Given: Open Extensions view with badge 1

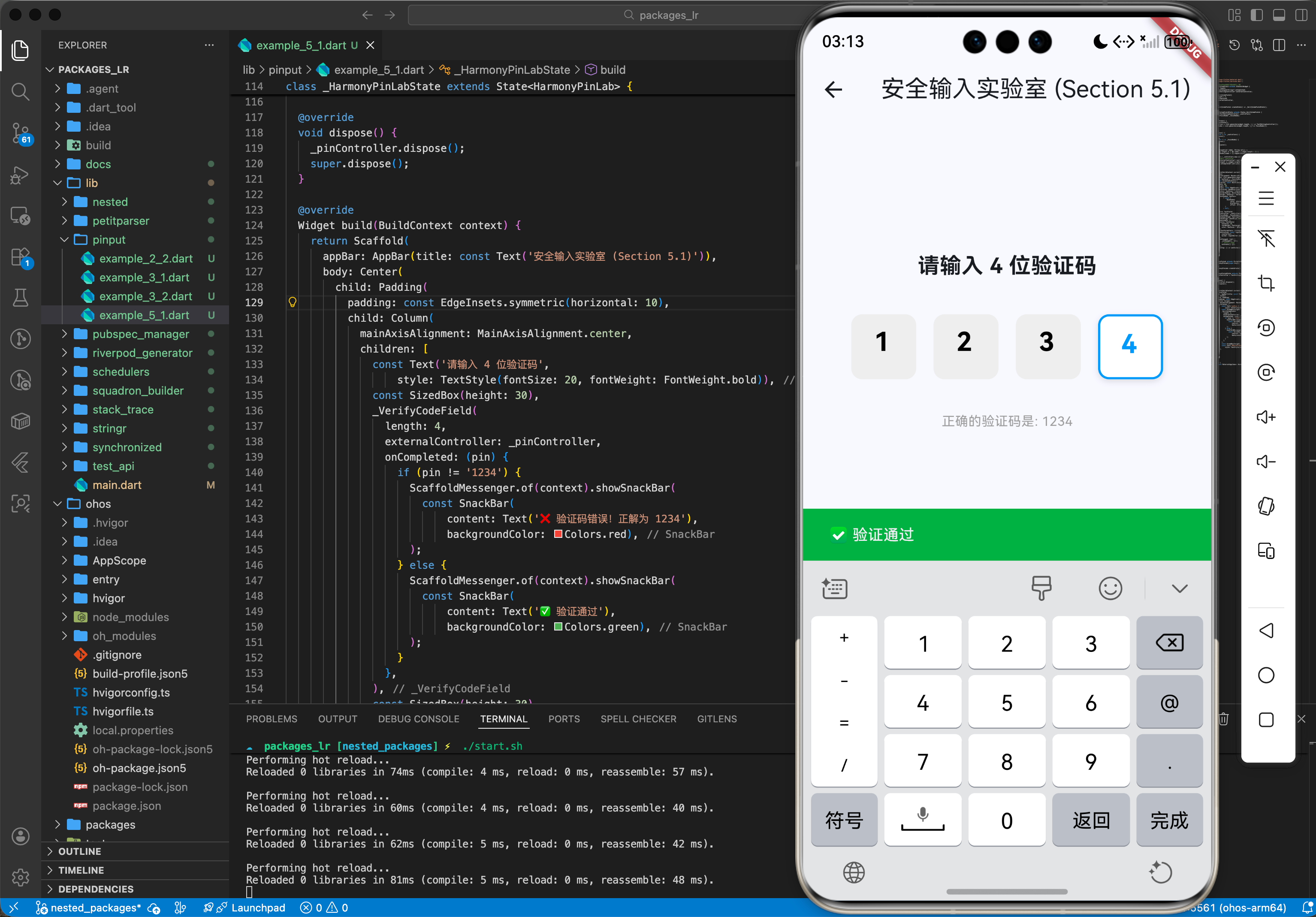Looking at the screenshot, I should click(x=21, y=257).
